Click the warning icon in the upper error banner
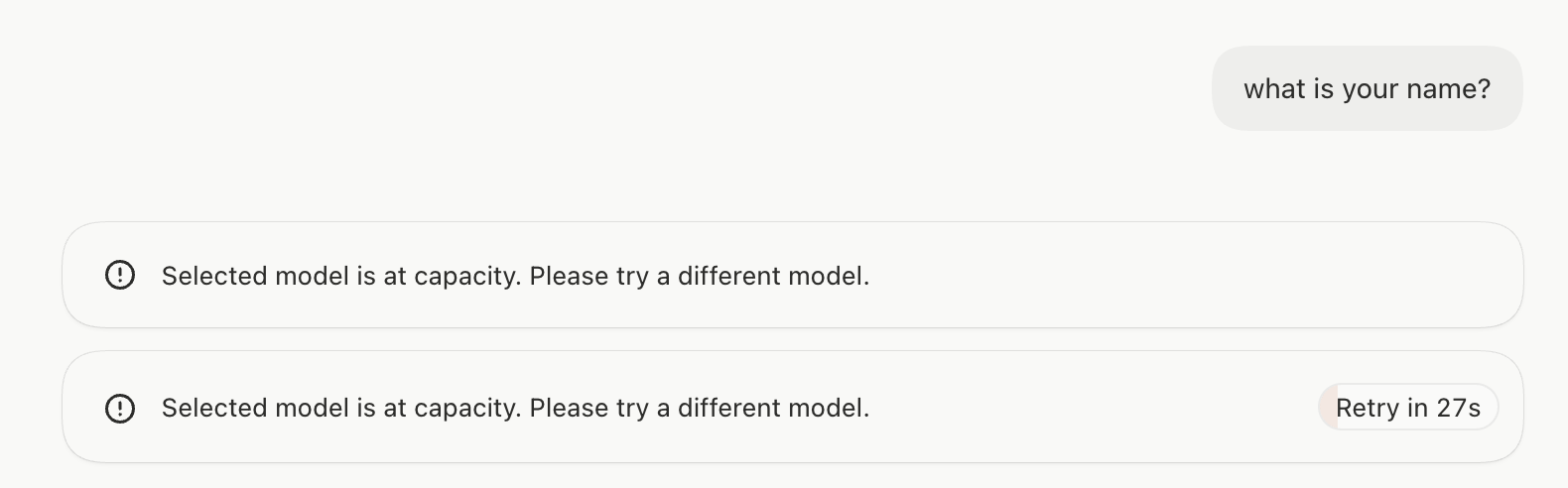Image resolution: width=1568 pixels, height=488 pixels. point(120,275)
